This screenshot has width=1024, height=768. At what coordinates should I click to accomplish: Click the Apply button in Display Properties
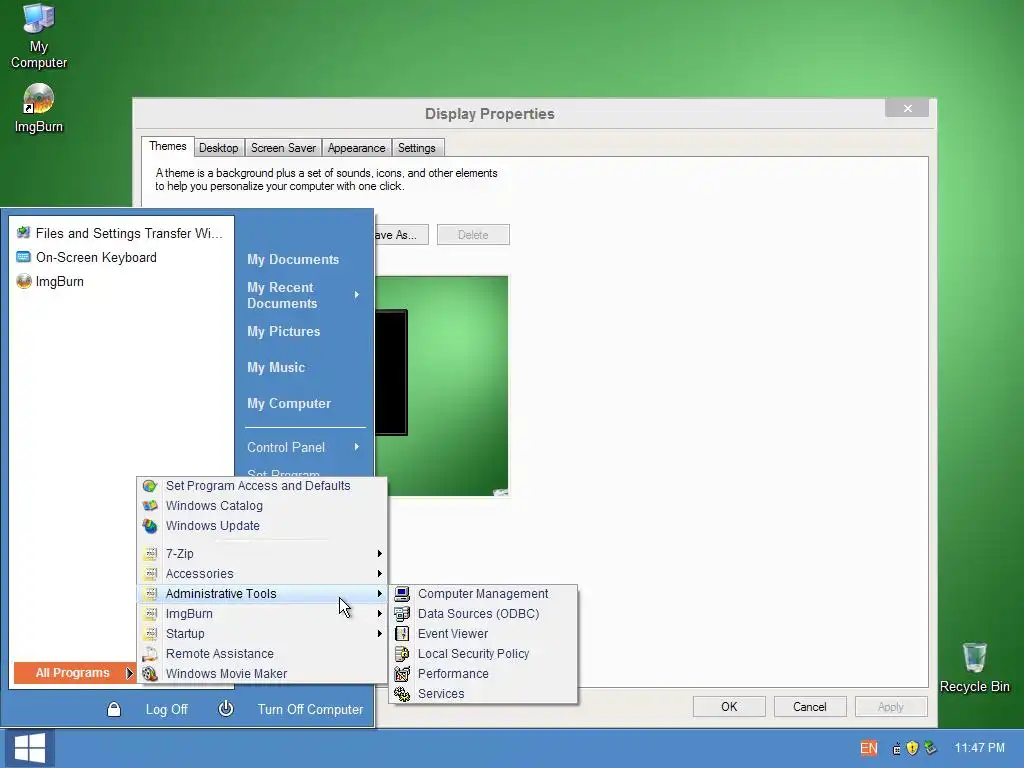[x=891, y=707]
